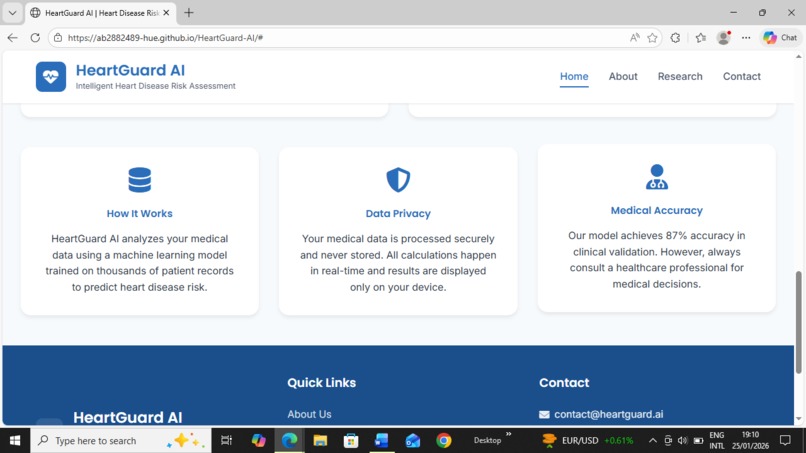Viewport: 806px width, 453px height.
Task: Show hidden system tray icons
Action: pyautogui.click(x=652, y=441)
